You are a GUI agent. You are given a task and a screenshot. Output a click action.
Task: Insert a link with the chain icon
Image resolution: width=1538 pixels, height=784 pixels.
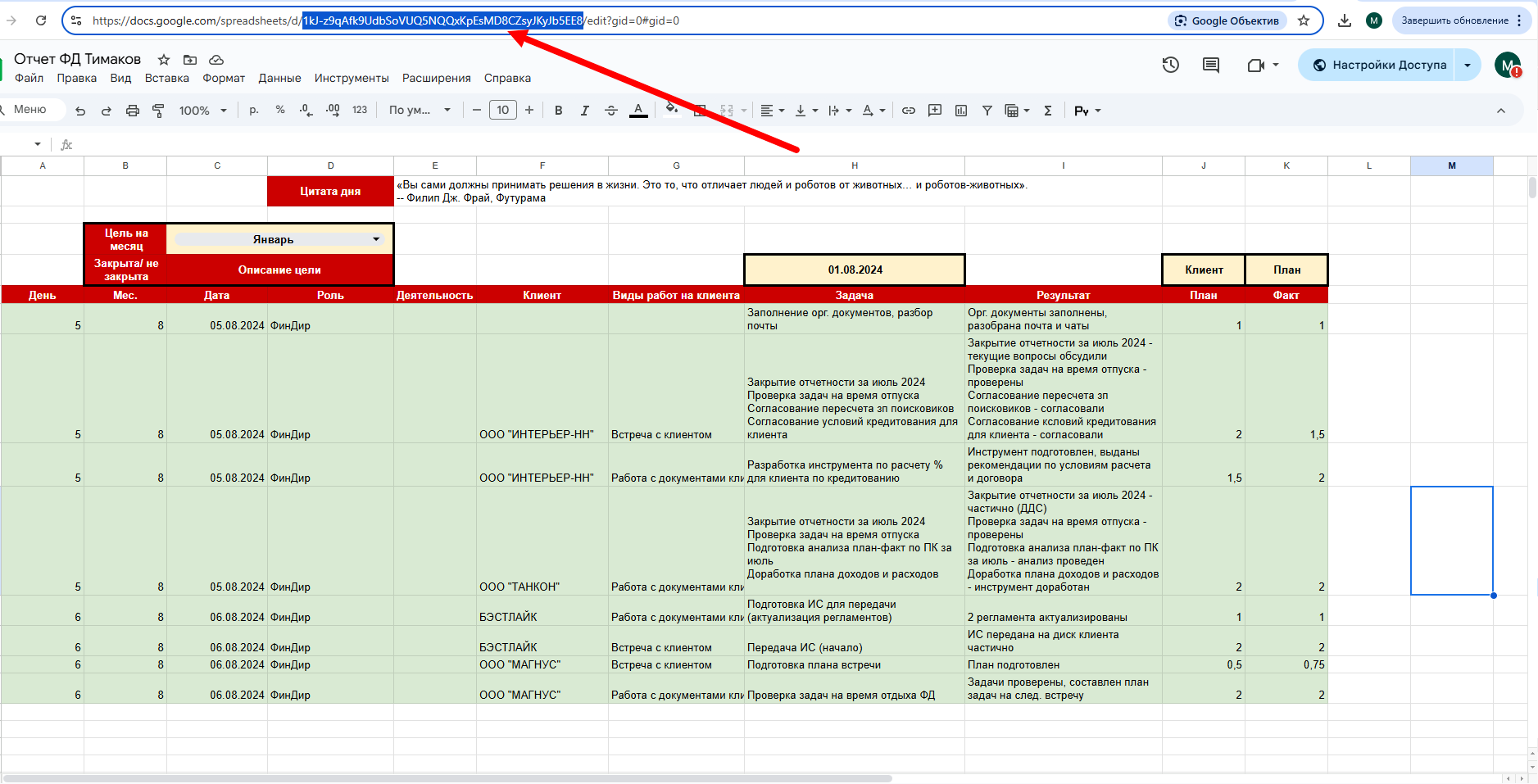909,111
